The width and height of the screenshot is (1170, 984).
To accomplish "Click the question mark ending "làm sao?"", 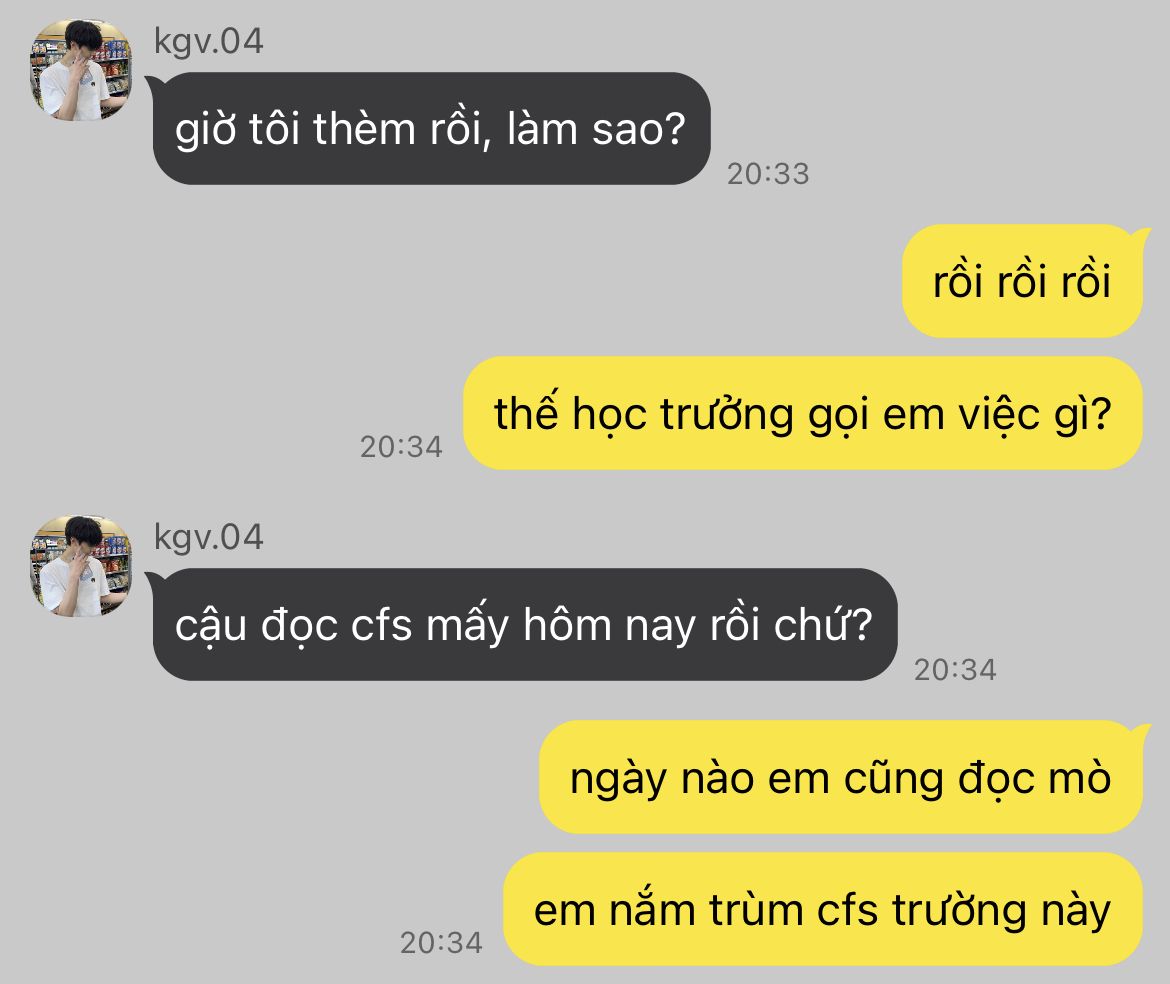I will (674, 128).
